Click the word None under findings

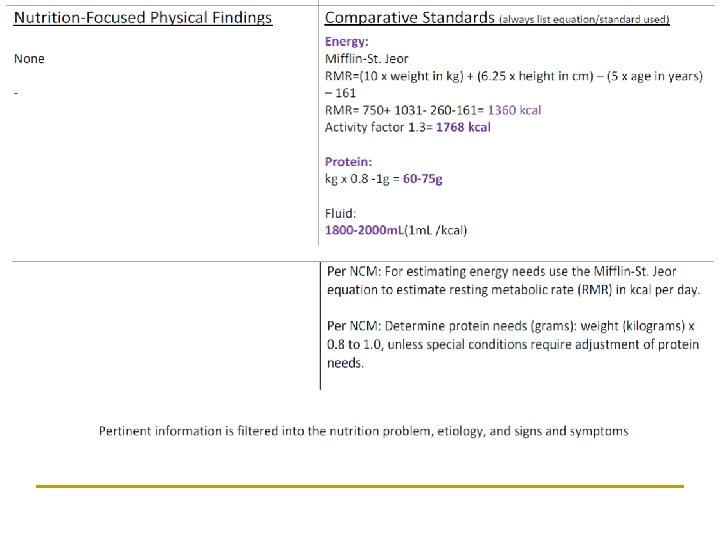click(29, 59)
